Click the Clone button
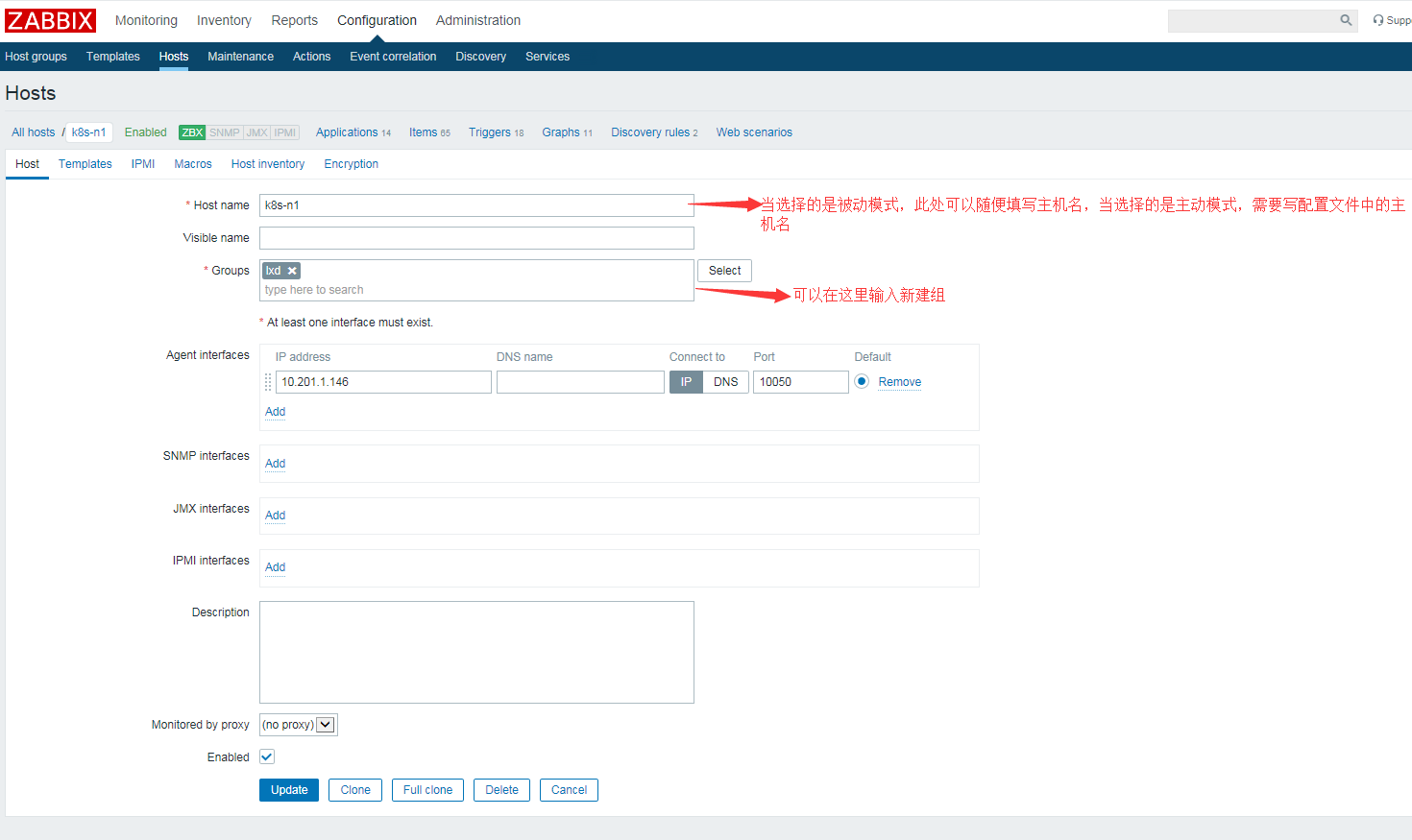 click(355, 790)
